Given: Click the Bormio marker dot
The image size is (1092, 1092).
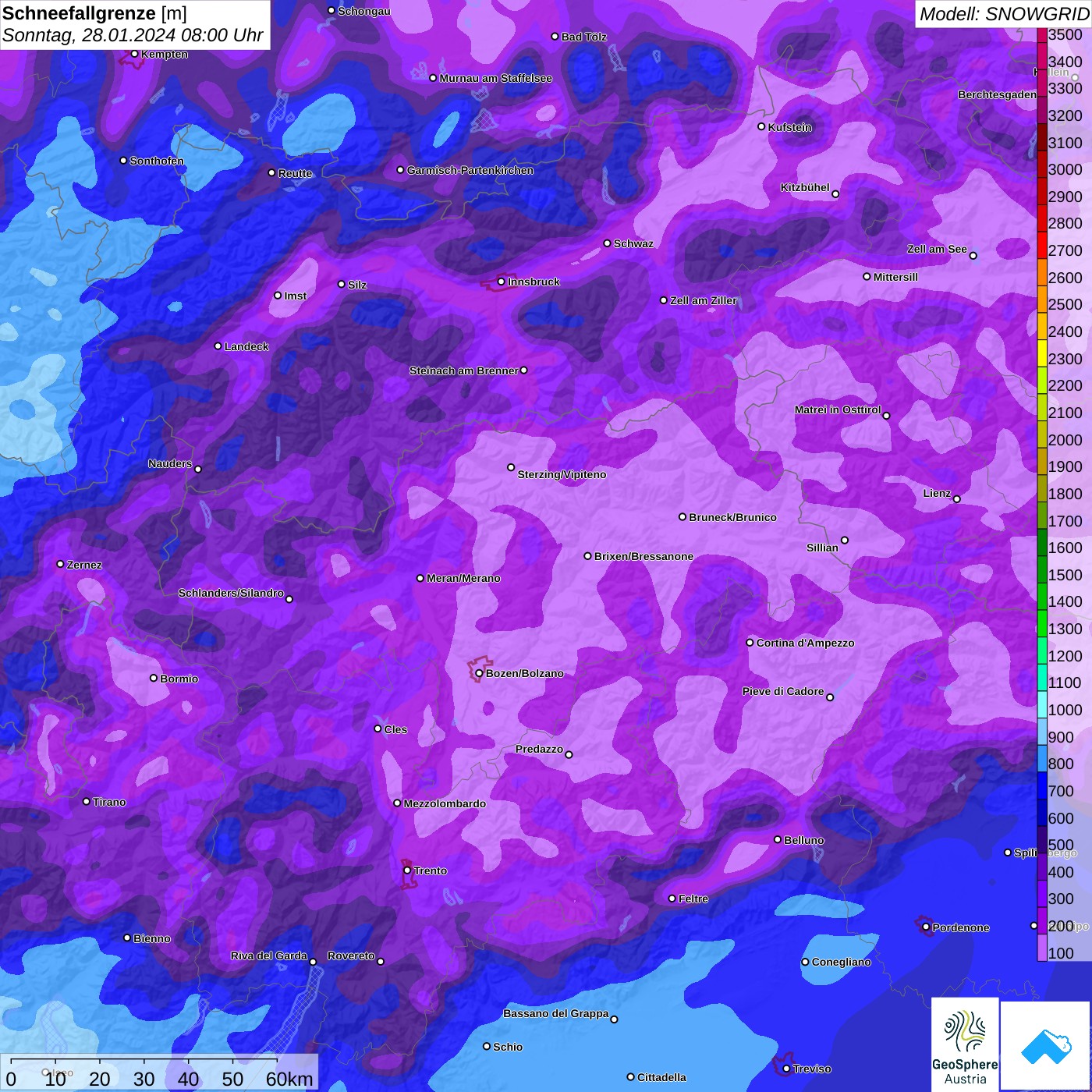Looking at the screenshot, I should [154, 678].
